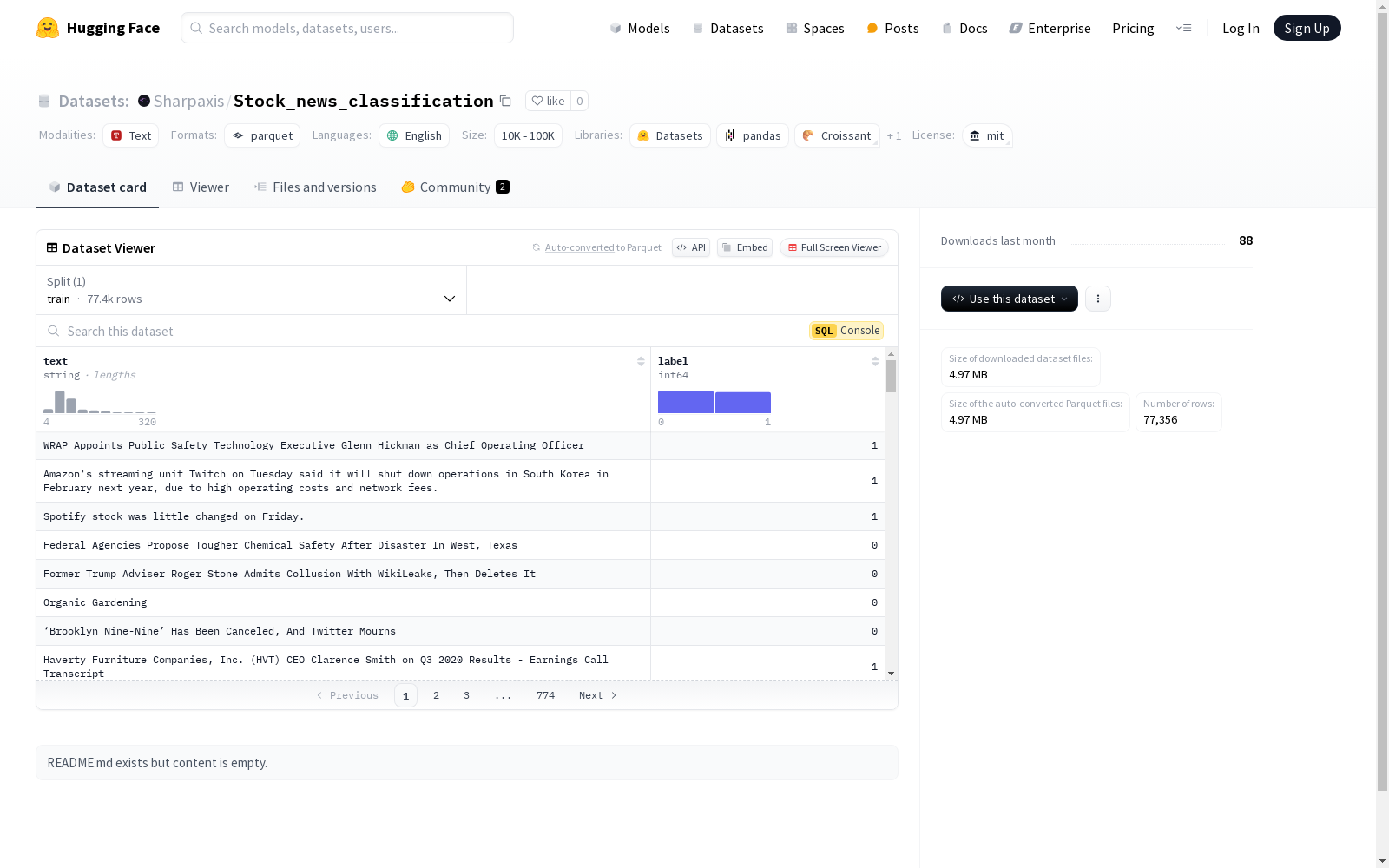This screenshot has width=1389, height=868.
Task: Open Full Screen Viewer
Action: pos(833,247)
